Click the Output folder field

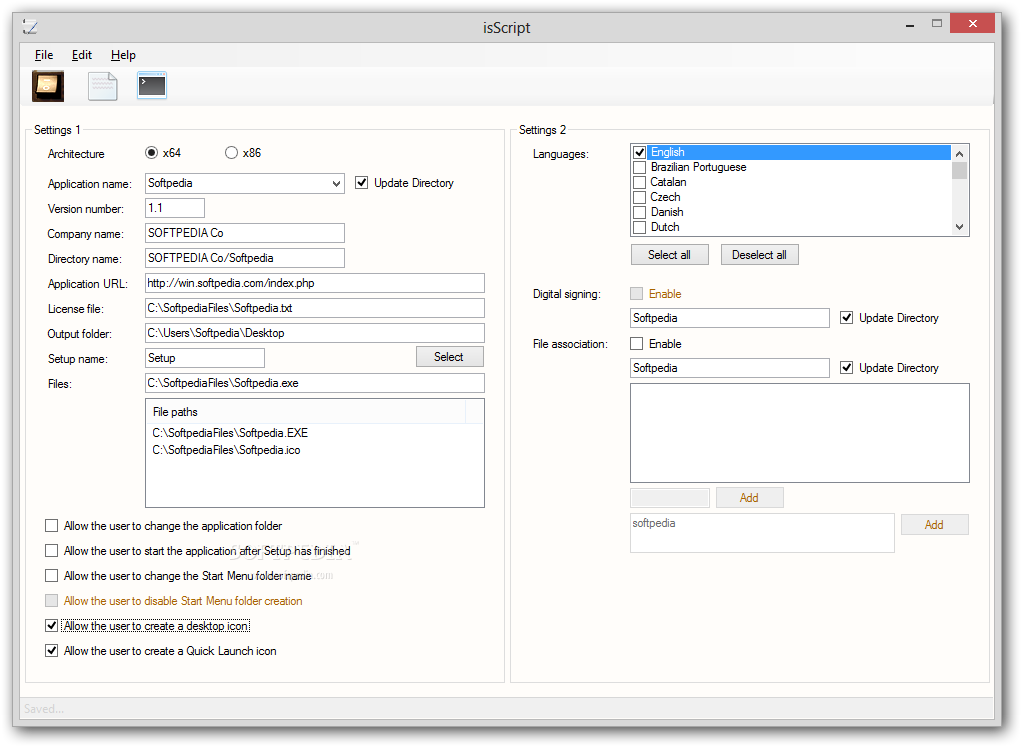(x=315, y=333)
